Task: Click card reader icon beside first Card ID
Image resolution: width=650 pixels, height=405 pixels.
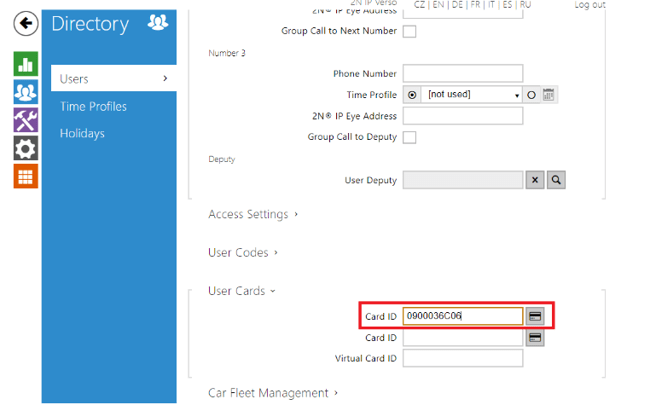Action: (x=536, y=316)
